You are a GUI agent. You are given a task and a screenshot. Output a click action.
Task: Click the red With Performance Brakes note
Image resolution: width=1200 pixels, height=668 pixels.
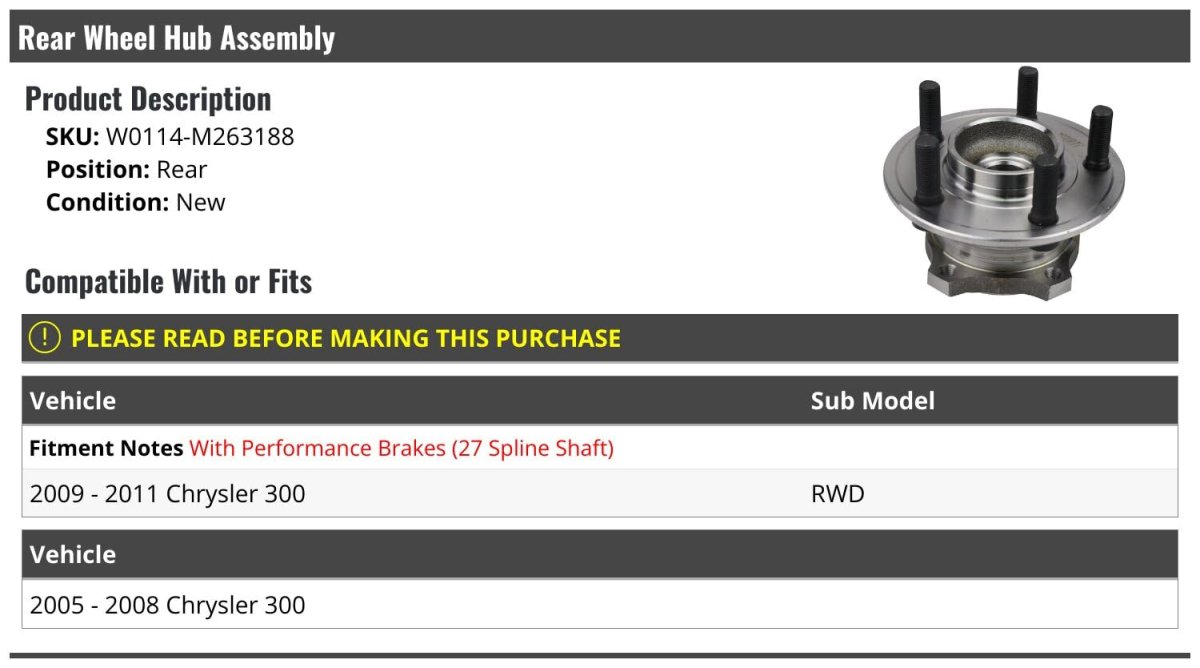tap(401, 448)
